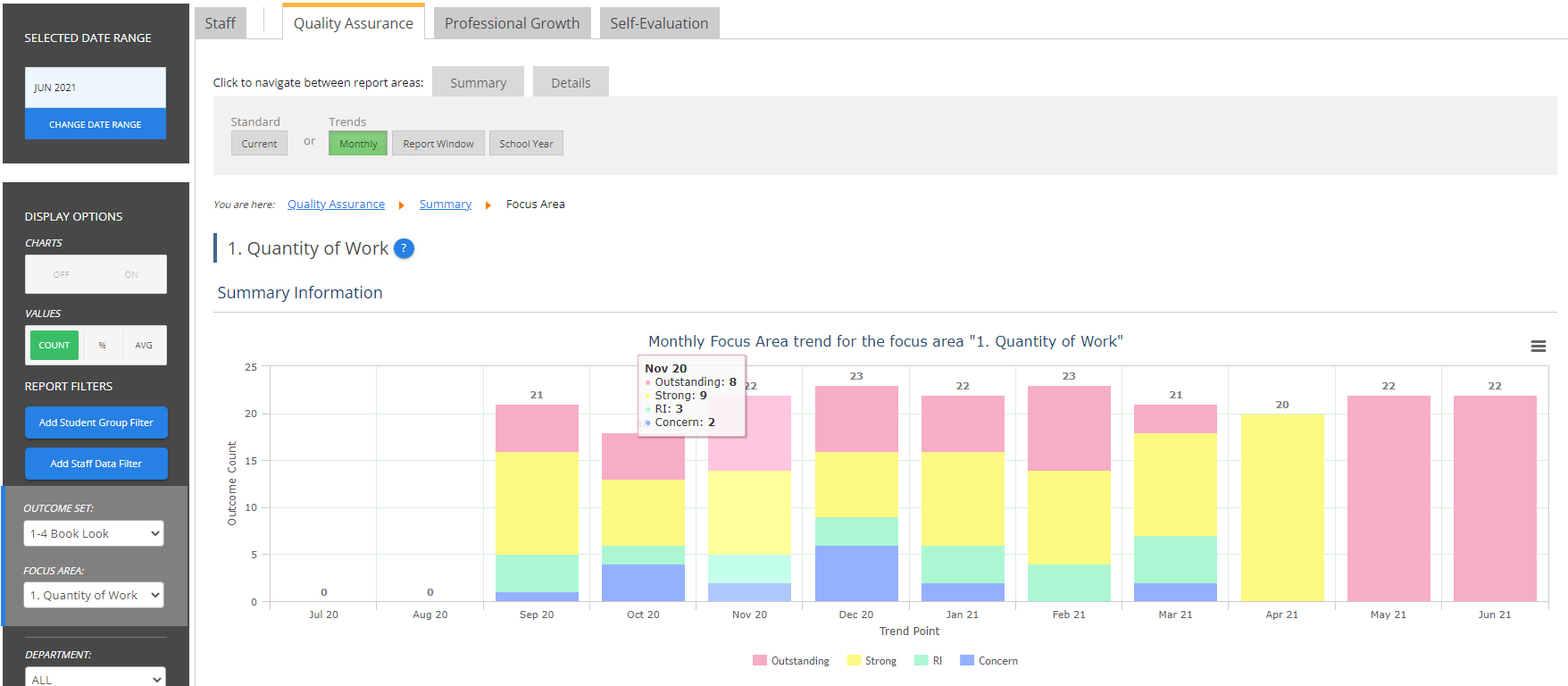
Task: Click the Outstanding legend color swatch
Action: [760, 661]
